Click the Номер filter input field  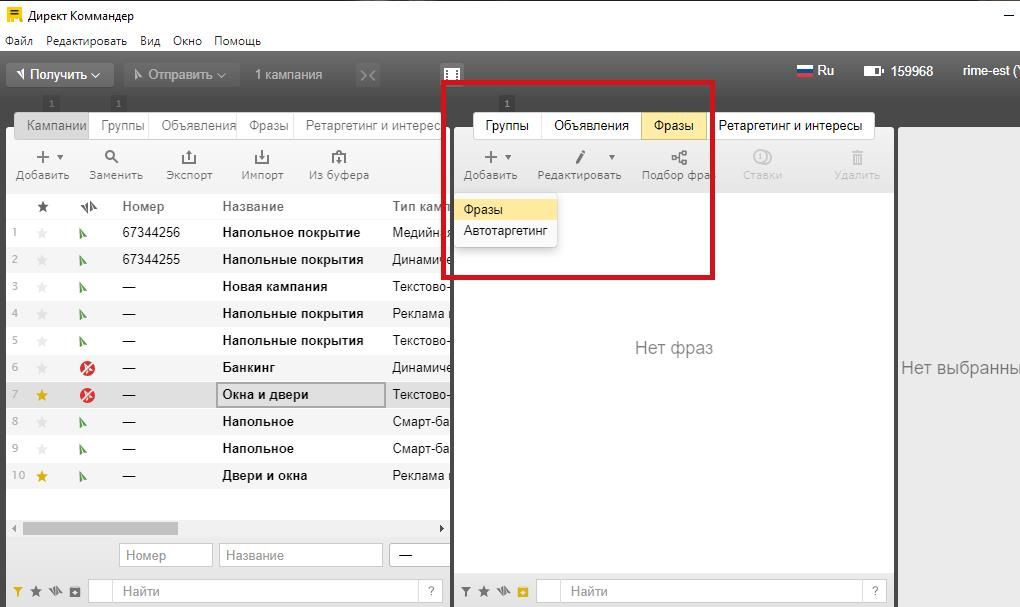coord(166,555)
